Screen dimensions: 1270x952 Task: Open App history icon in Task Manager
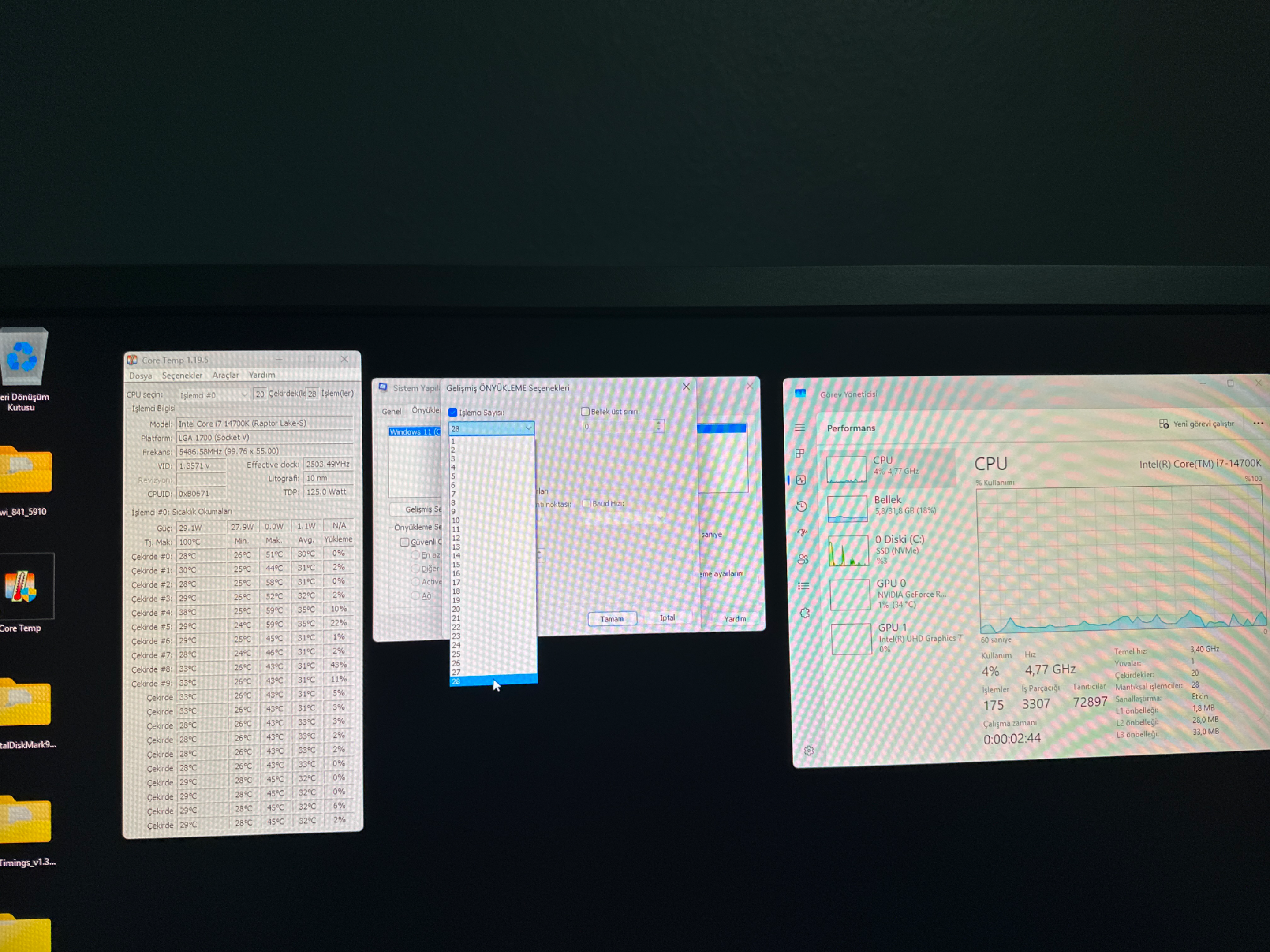coord(802,506)
